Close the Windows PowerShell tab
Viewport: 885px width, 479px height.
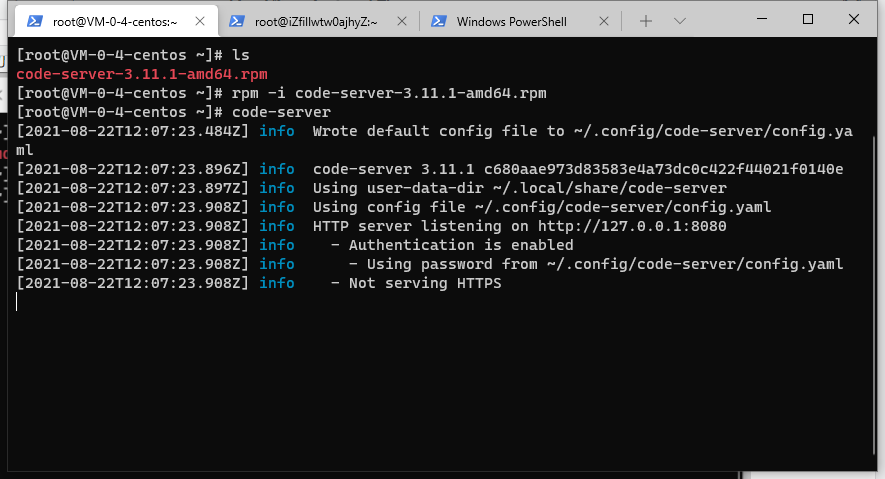[603, 21]
